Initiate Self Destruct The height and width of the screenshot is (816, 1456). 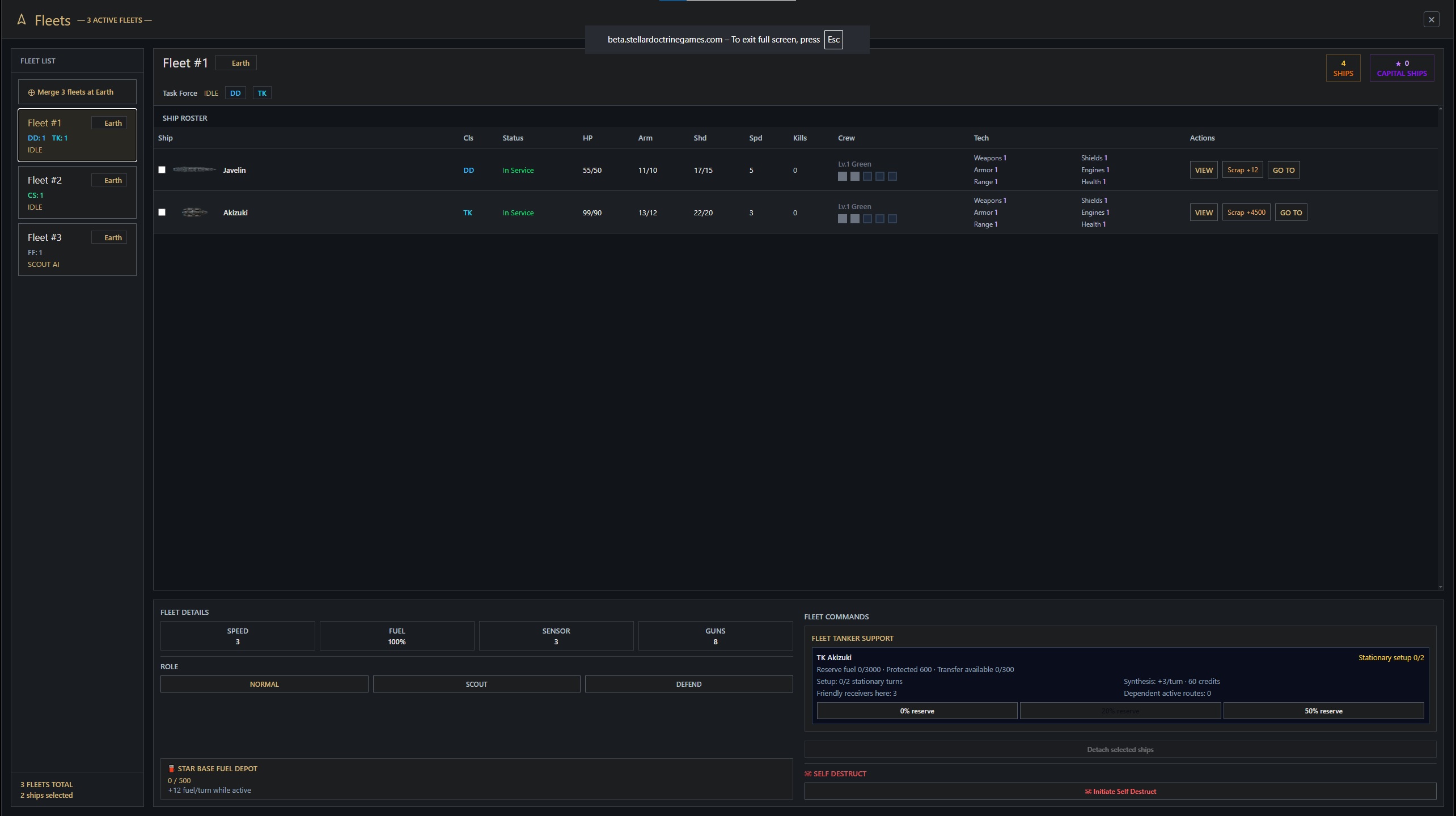tap(1120, 791)
